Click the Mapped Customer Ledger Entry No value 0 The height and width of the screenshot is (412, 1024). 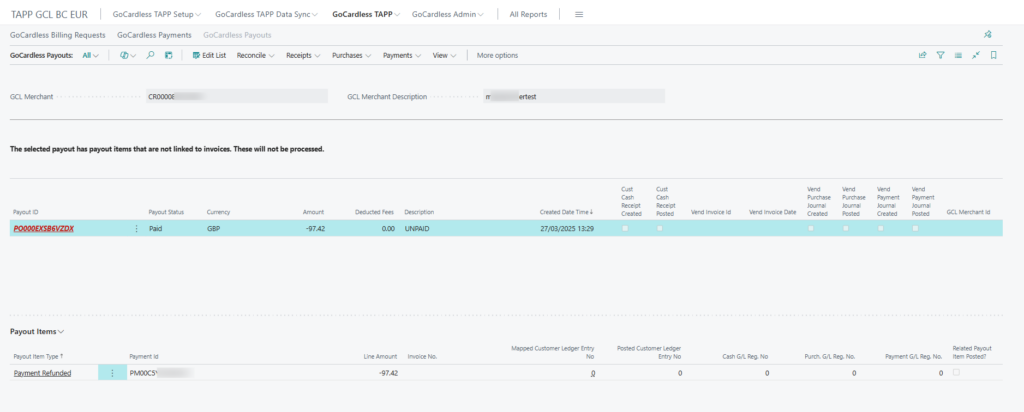[592, 373]
